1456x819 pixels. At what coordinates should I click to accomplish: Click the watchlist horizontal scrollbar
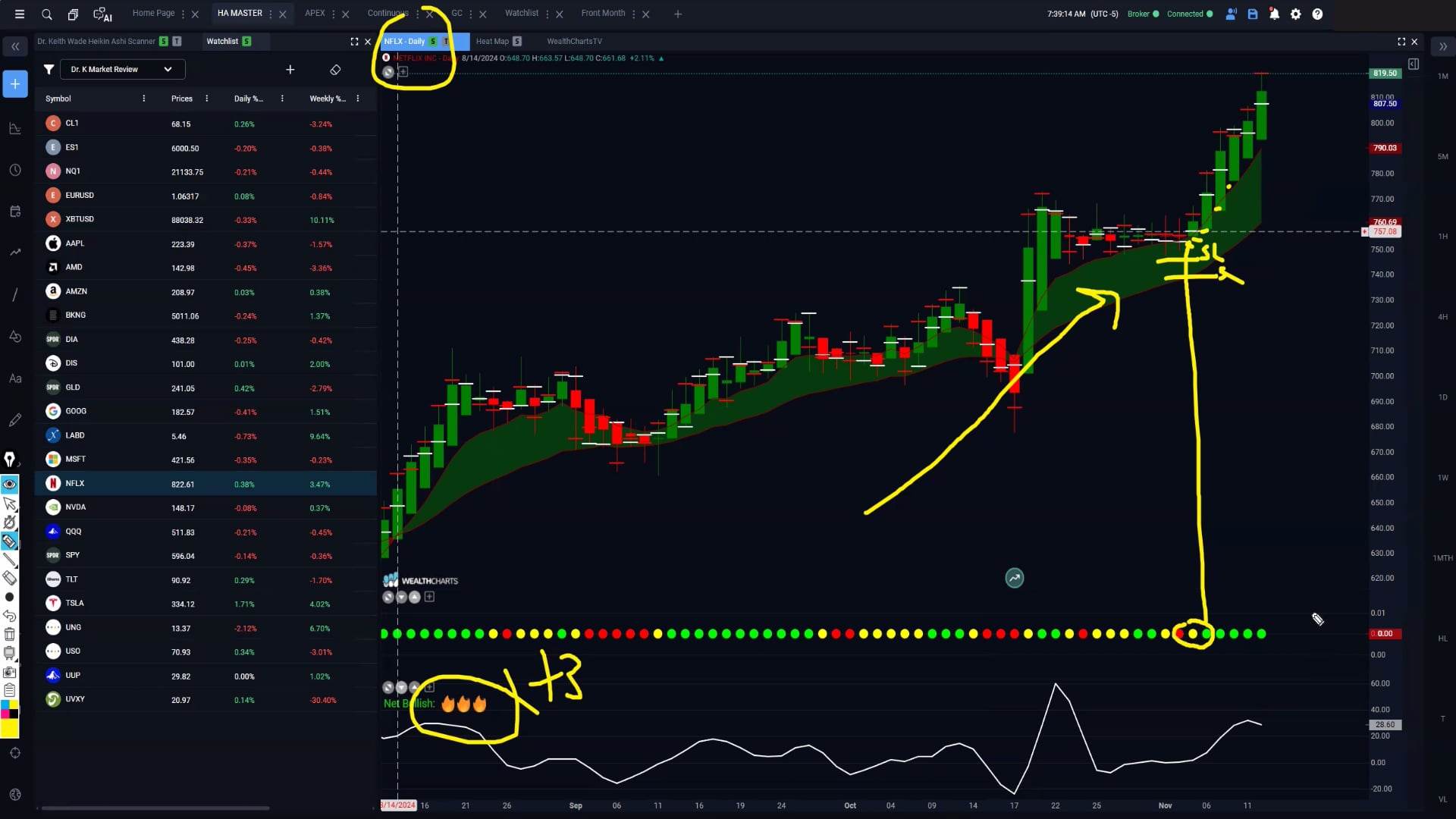[x=155, y=808]
